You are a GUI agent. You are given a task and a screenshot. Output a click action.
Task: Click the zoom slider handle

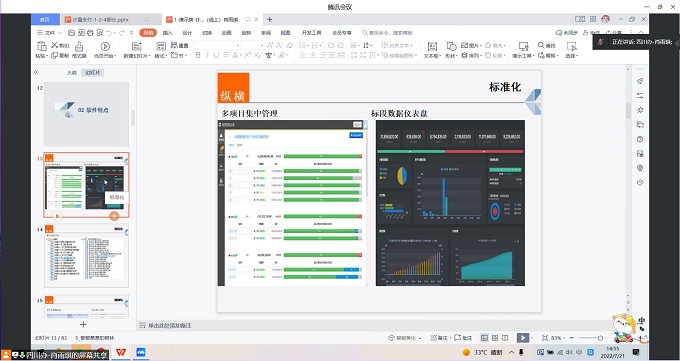tap(600, 338)
